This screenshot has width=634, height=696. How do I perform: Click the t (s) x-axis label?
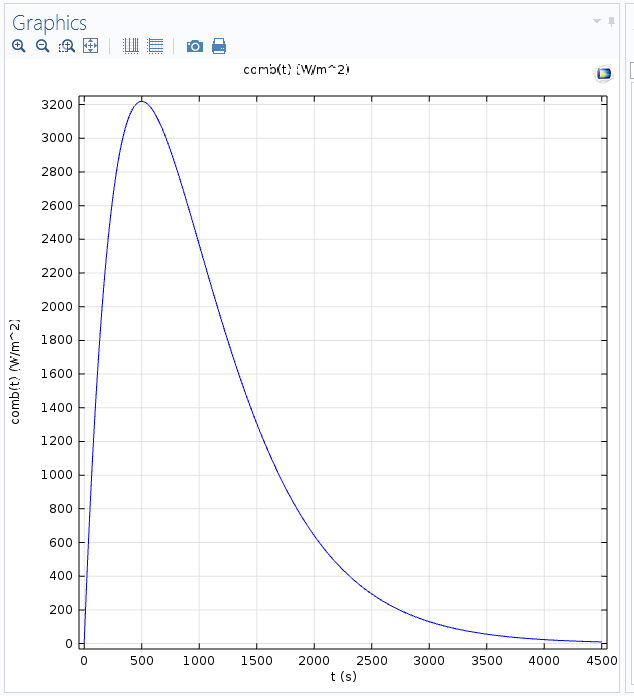(x=343, y=677)
